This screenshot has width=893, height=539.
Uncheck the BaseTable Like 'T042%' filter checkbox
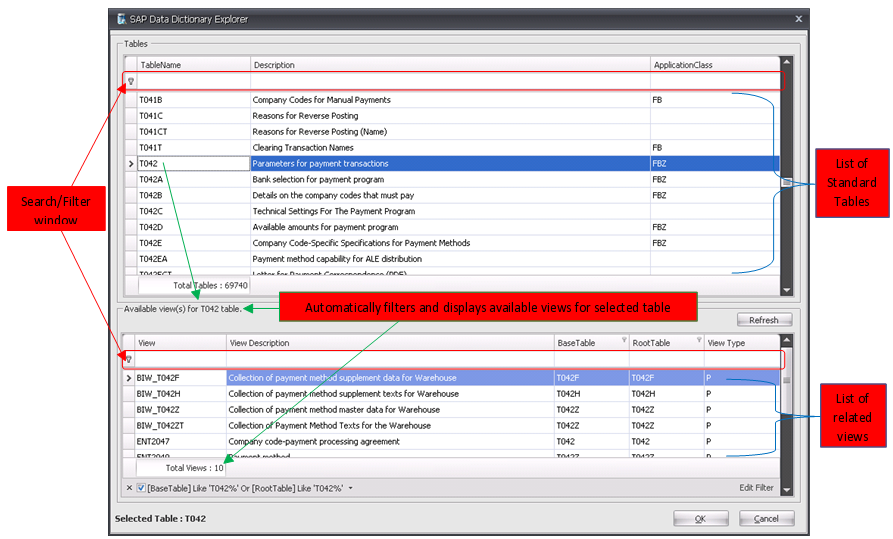point(140,487)
